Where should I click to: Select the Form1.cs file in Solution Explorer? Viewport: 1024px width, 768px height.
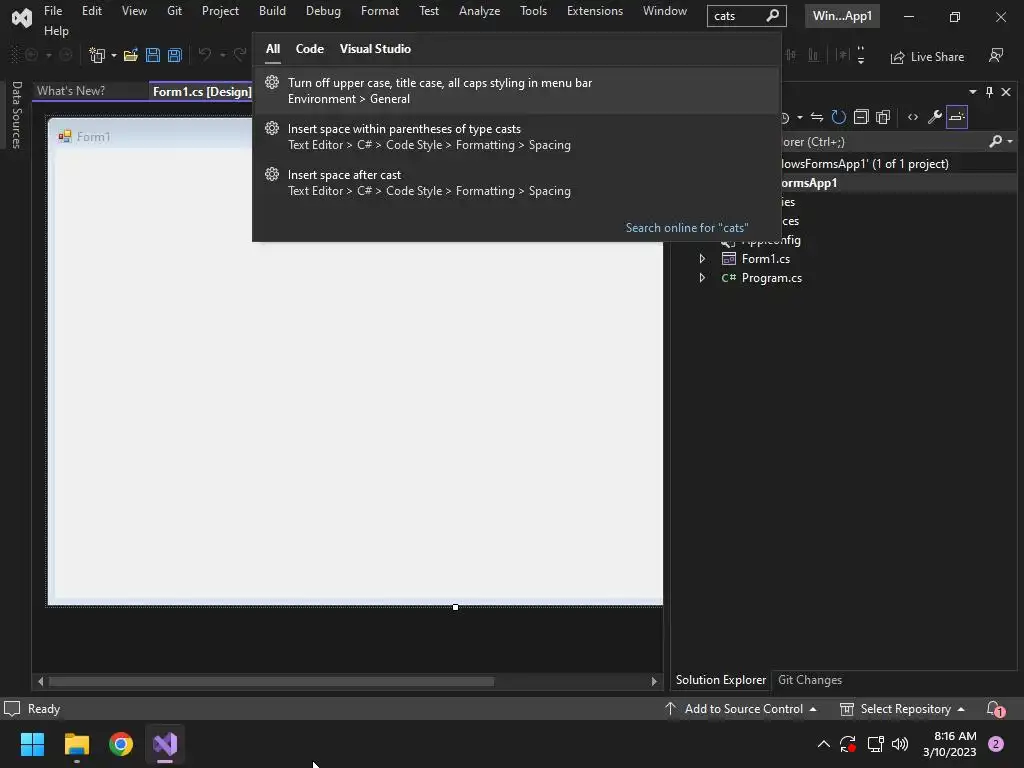tap(765, 259)
